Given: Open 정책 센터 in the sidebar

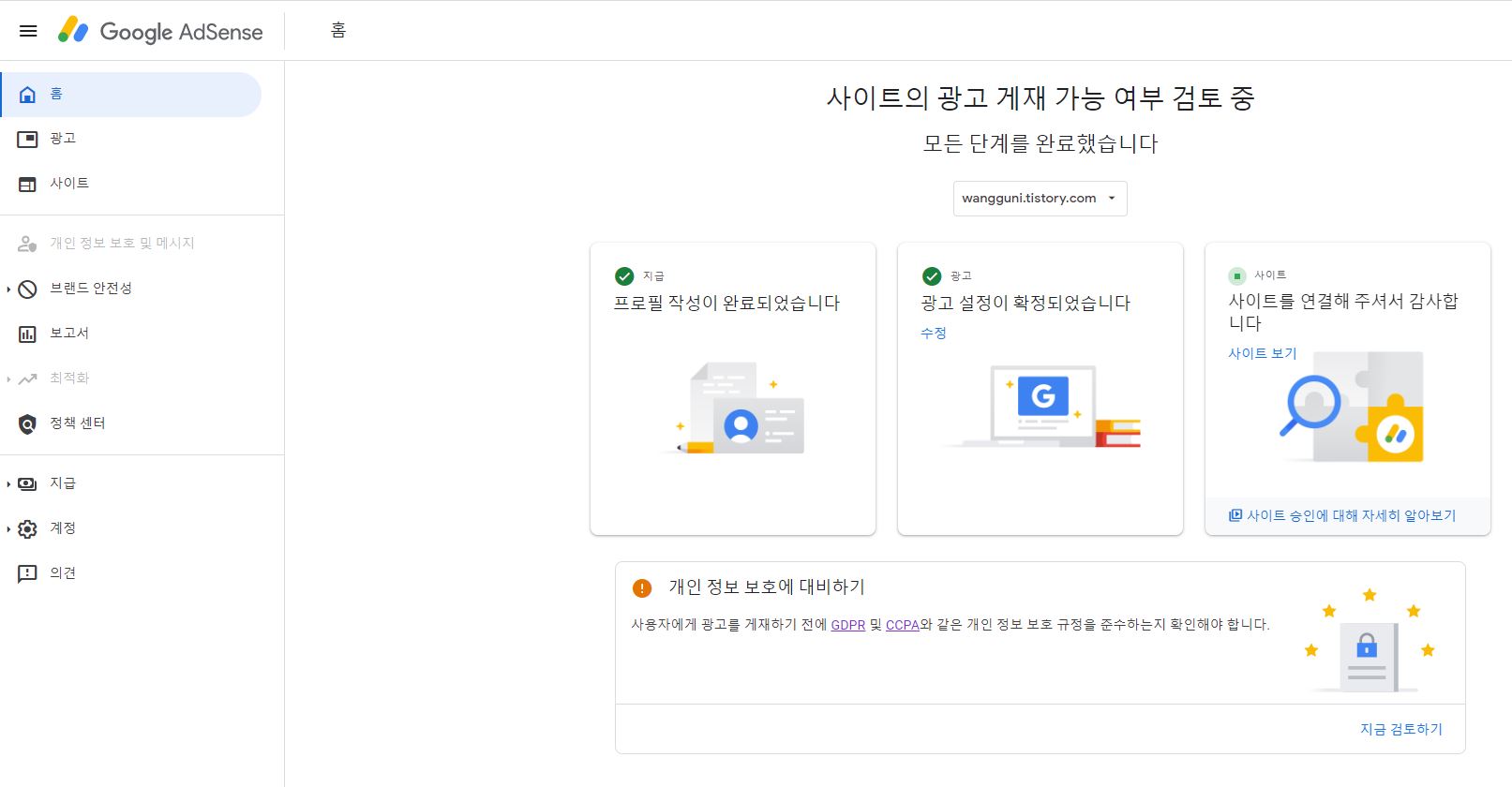Looking at the screenshot, I should (x=130, y=424).
